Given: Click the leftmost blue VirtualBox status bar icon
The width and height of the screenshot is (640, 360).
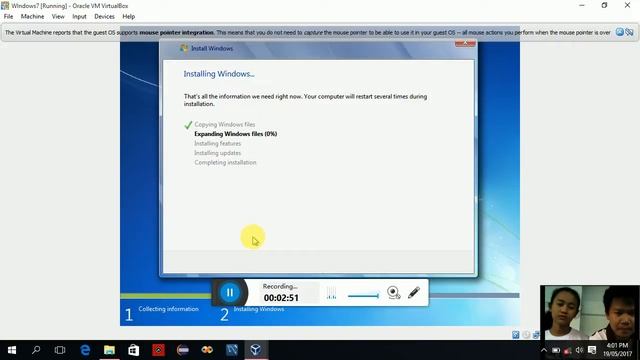Looking at the screenshot, I should tap(516, 335).
